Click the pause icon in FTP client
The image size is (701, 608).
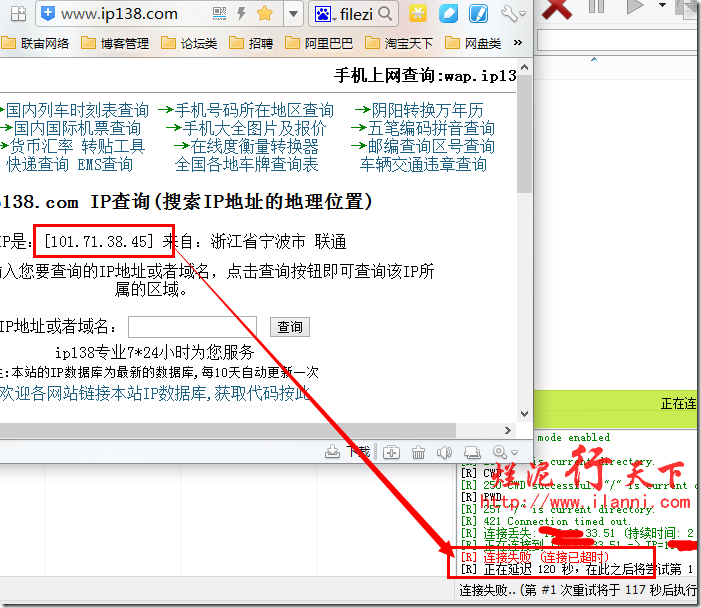point(596,6)
